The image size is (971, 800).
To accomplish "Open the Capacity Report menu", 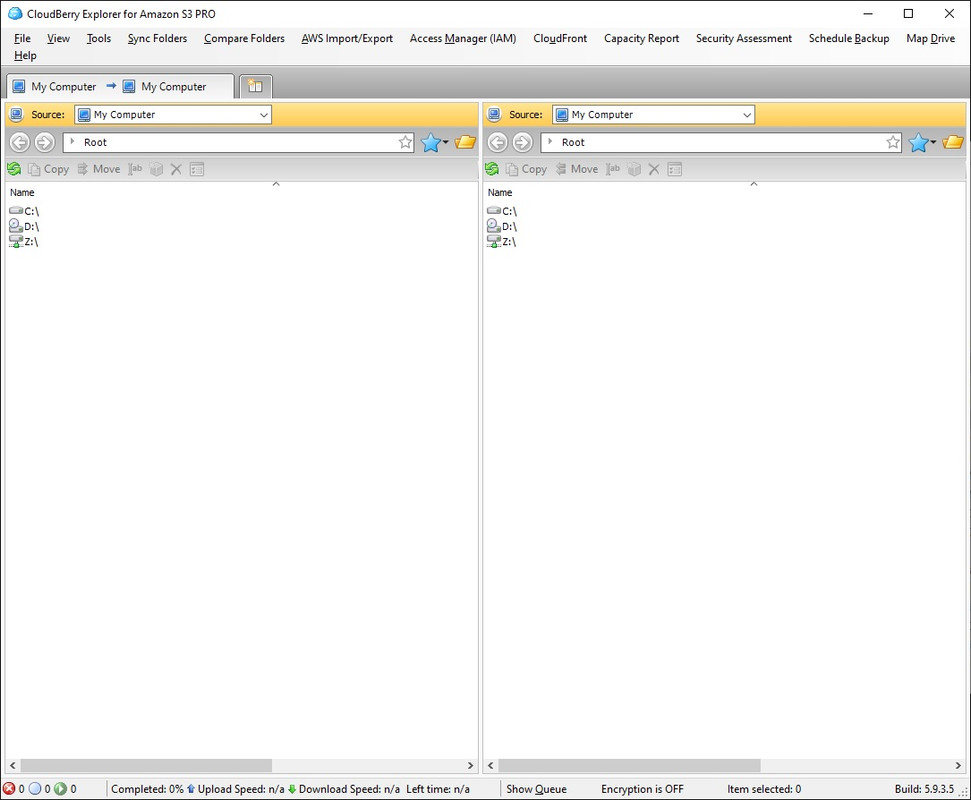I will point(642,38).
